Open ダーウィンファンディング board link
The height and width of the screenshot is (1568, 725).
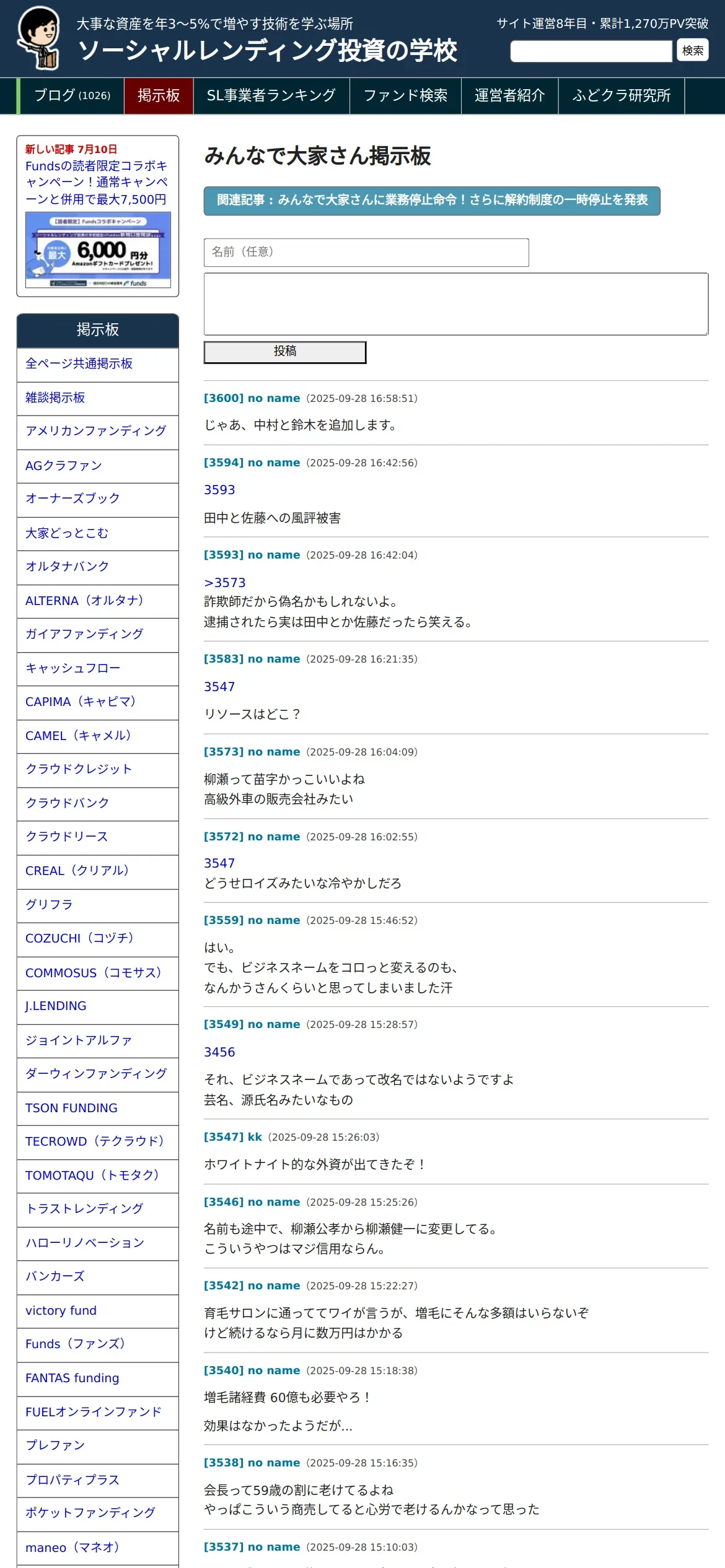[x=98, y=1074]
